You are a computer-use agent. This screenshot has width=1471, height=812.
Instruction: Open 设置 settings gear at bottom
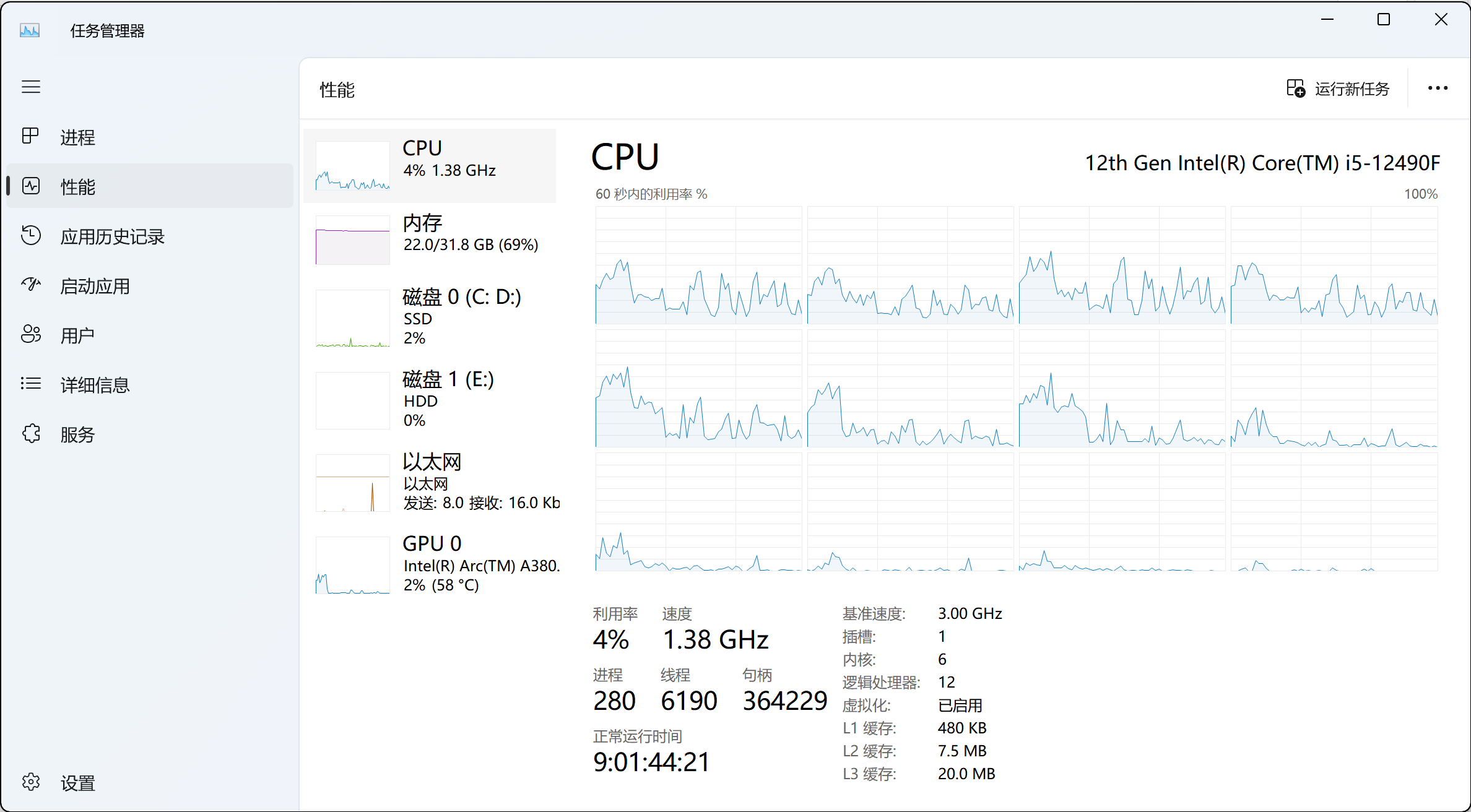tap(30, 782)
